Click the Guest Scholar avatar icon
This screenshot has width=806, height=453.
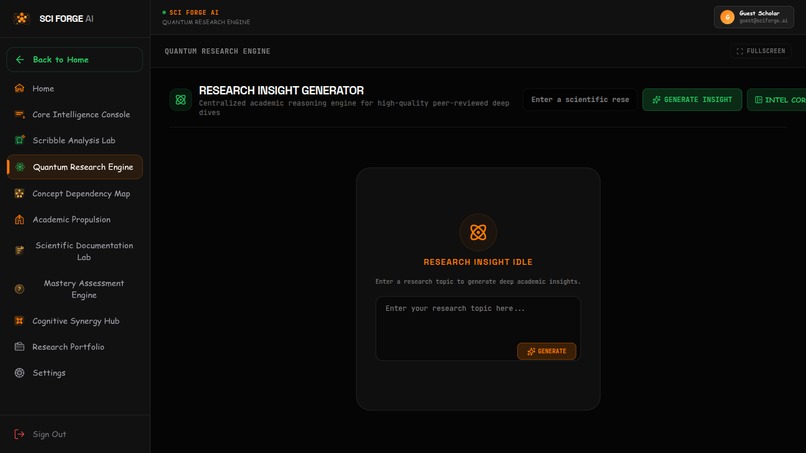[x=727, y=17]
